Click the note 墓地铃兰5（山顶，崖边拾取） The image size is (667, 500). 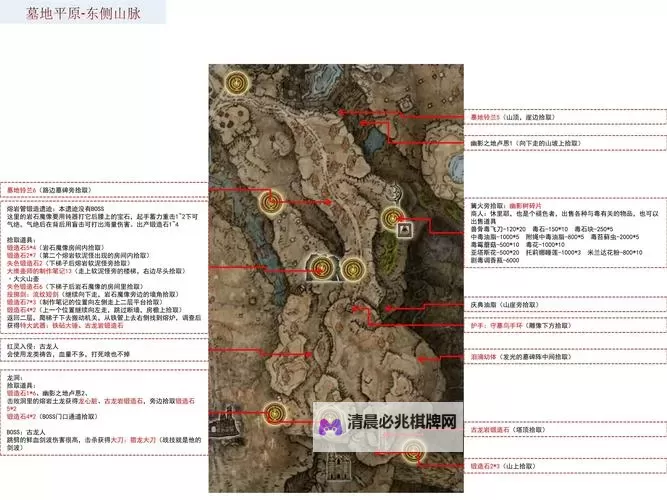click(x=513, y=117)
